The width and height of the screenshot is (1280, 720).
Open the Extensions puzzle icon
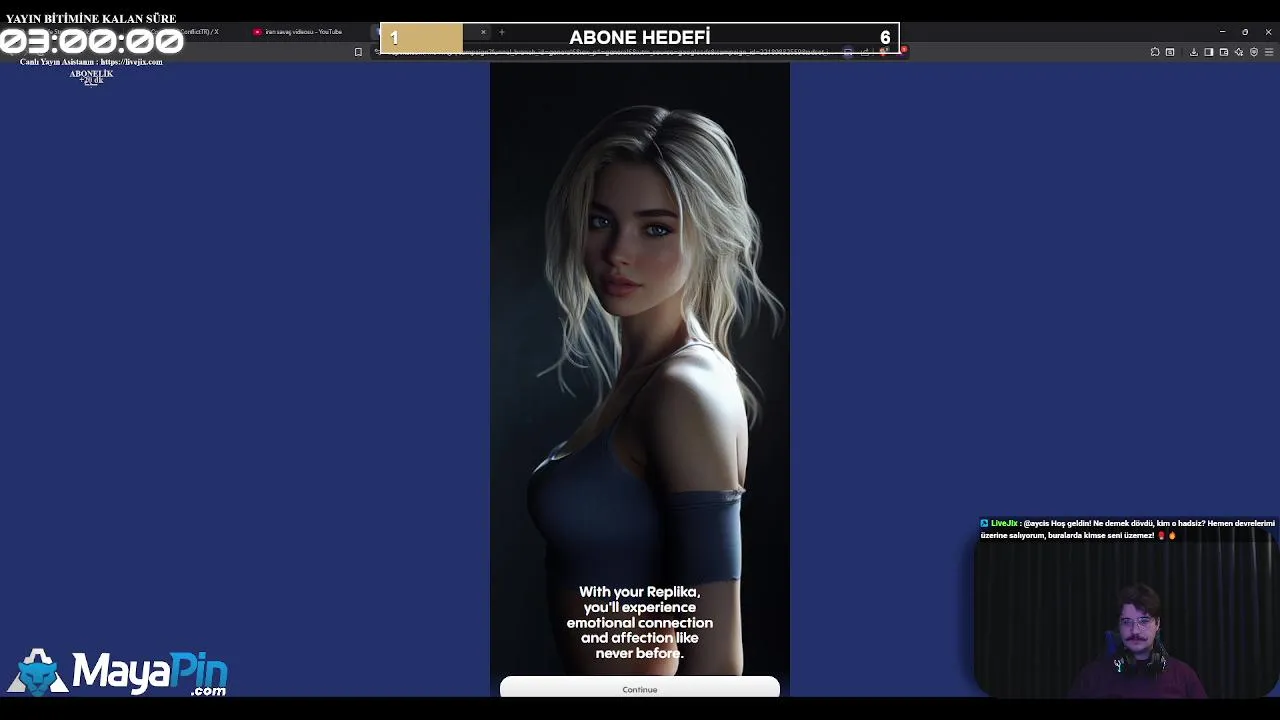click(1155, 52)
